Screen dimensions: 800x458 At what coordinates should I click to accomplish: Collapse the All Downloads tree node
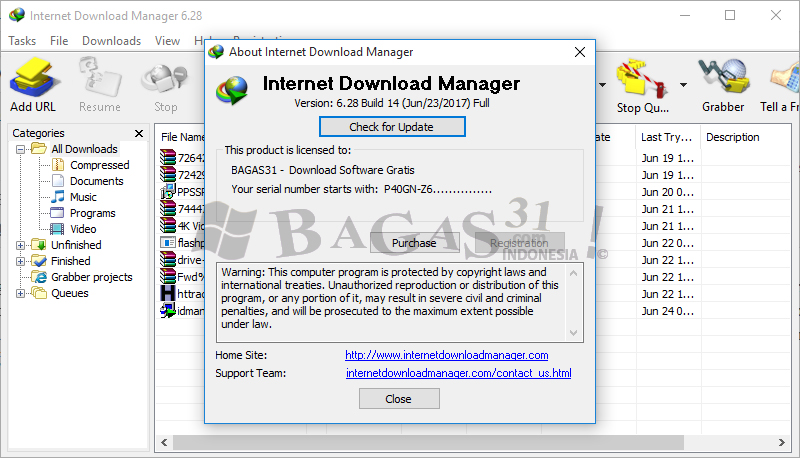[20, 149]
